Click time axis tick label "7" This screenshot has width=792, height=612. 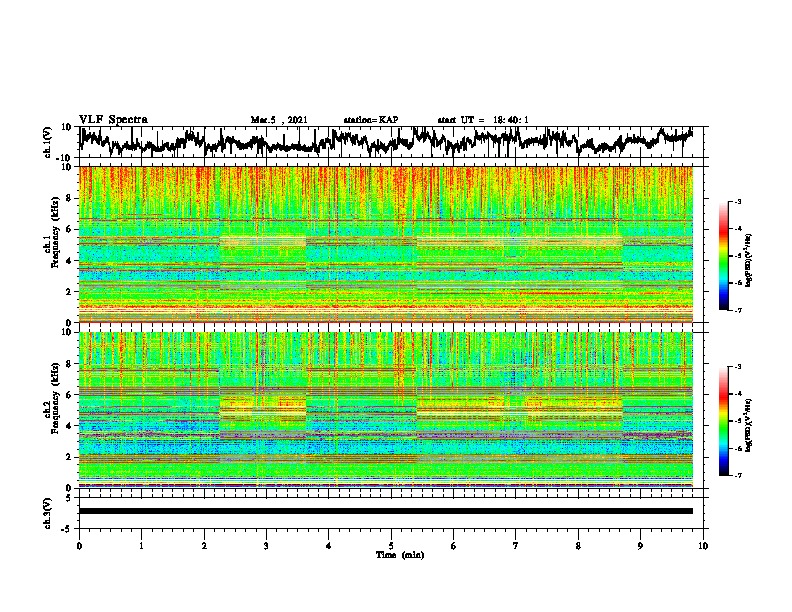click(516, 546)
